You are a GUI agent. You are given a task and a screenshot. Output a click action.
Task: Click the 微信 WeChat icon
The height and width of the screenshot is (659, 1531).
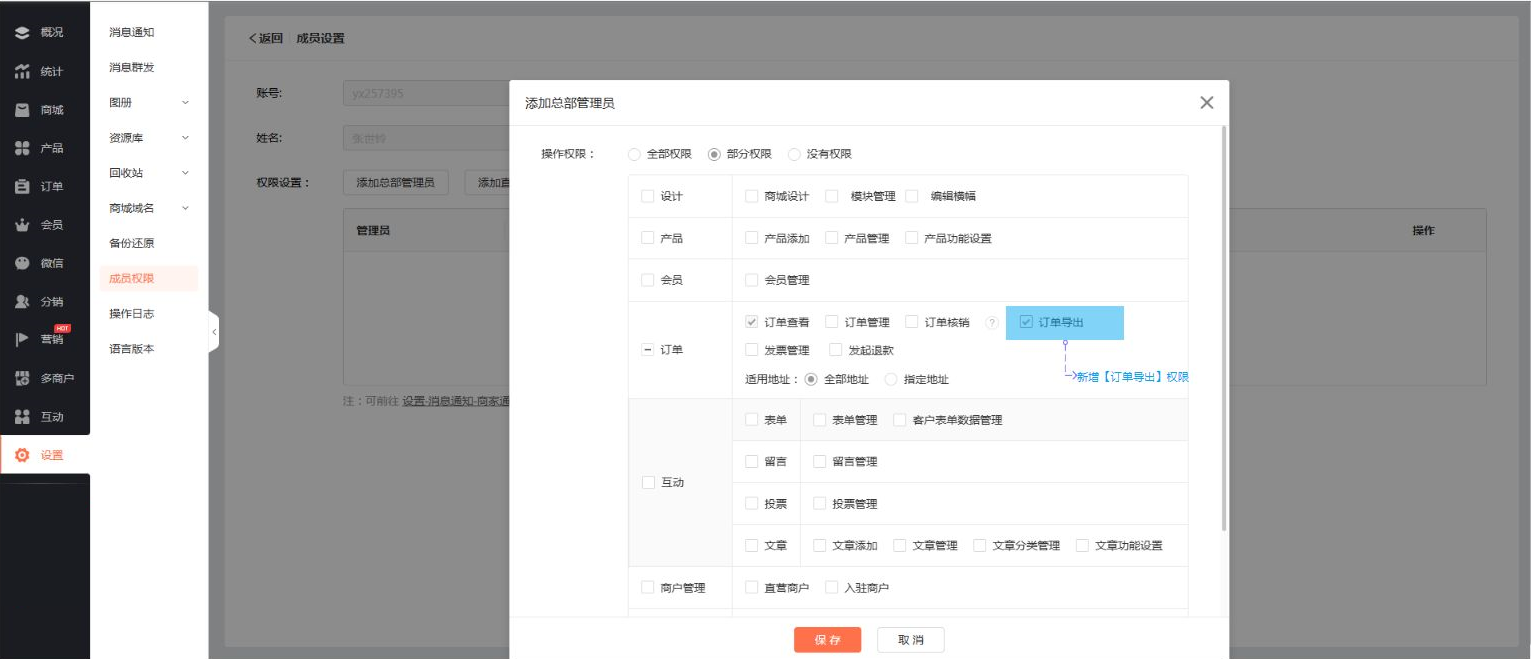(22, 263)
